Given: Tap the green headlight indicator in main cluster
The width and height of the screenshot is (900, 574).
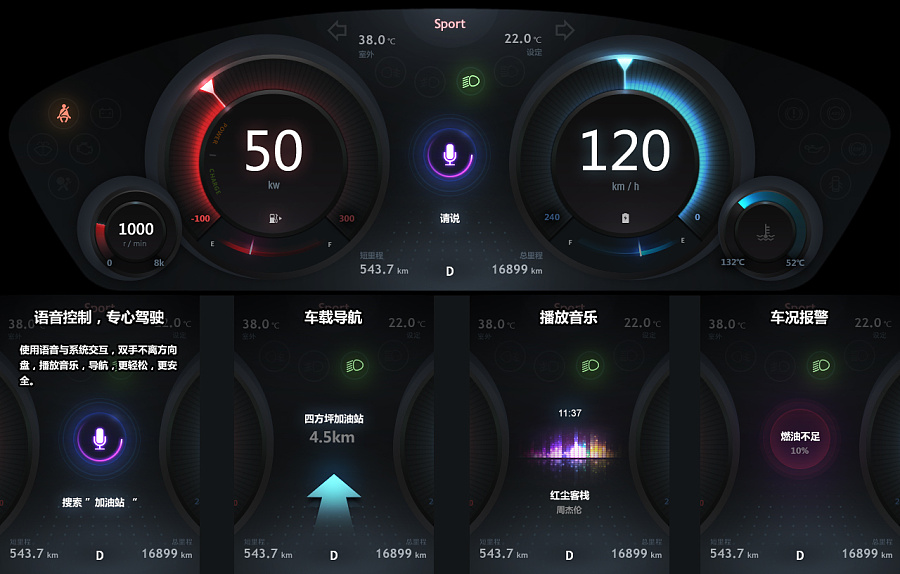Looking at the screenshot, I should click(x=471, y=82).
